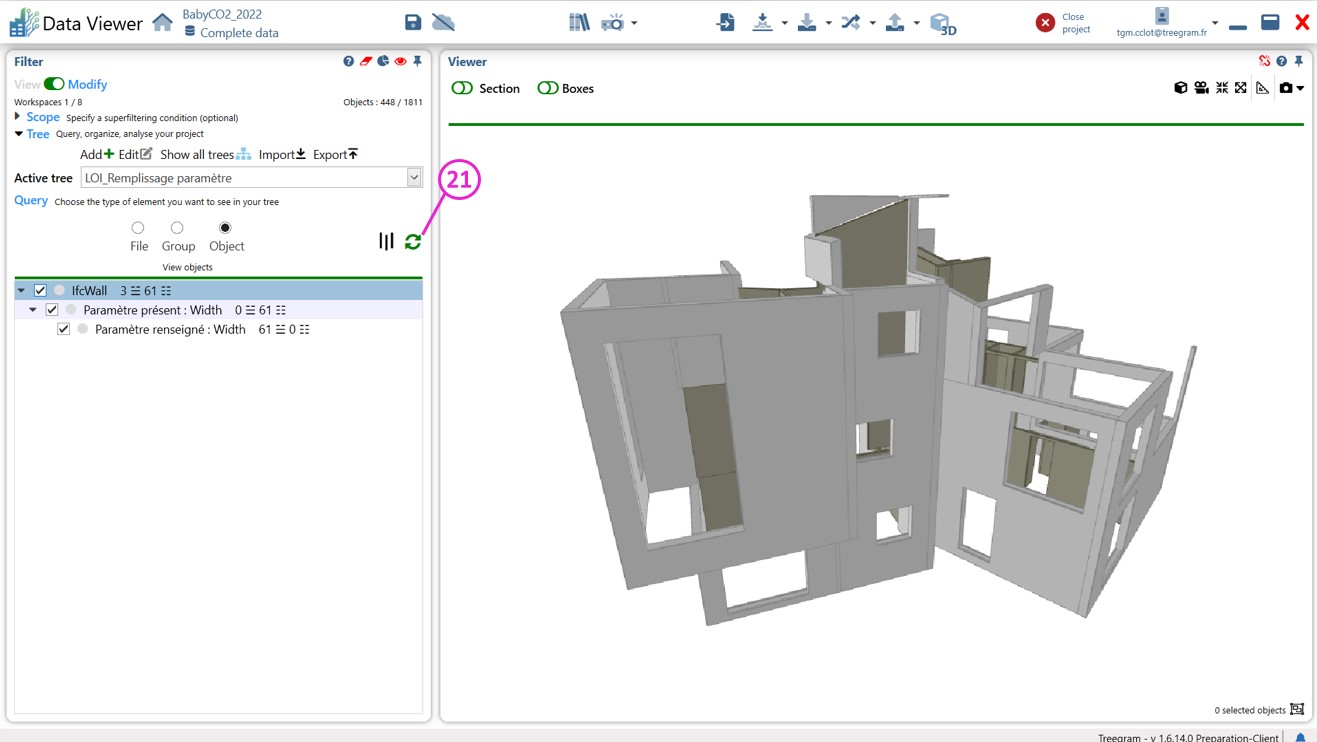Screen dimensions: 1317x742
Task: Click Show all trees
Action: (x=205, y=154)
